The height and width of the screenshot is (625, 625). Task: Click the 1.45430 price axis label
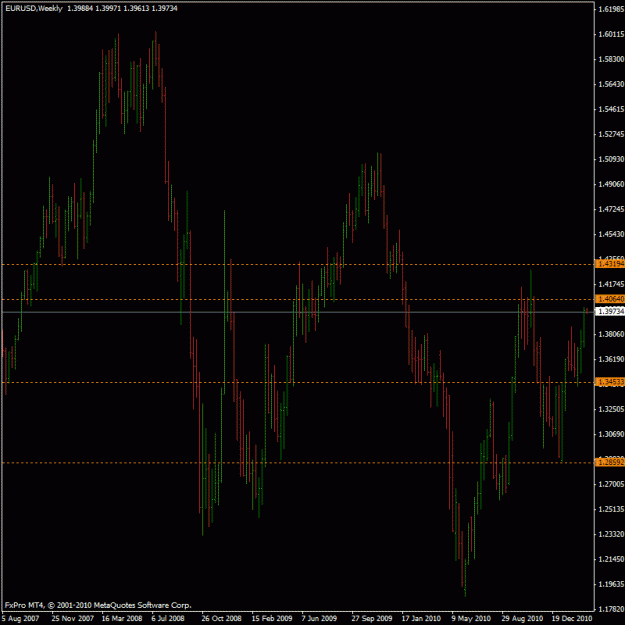tap(611, 234)
